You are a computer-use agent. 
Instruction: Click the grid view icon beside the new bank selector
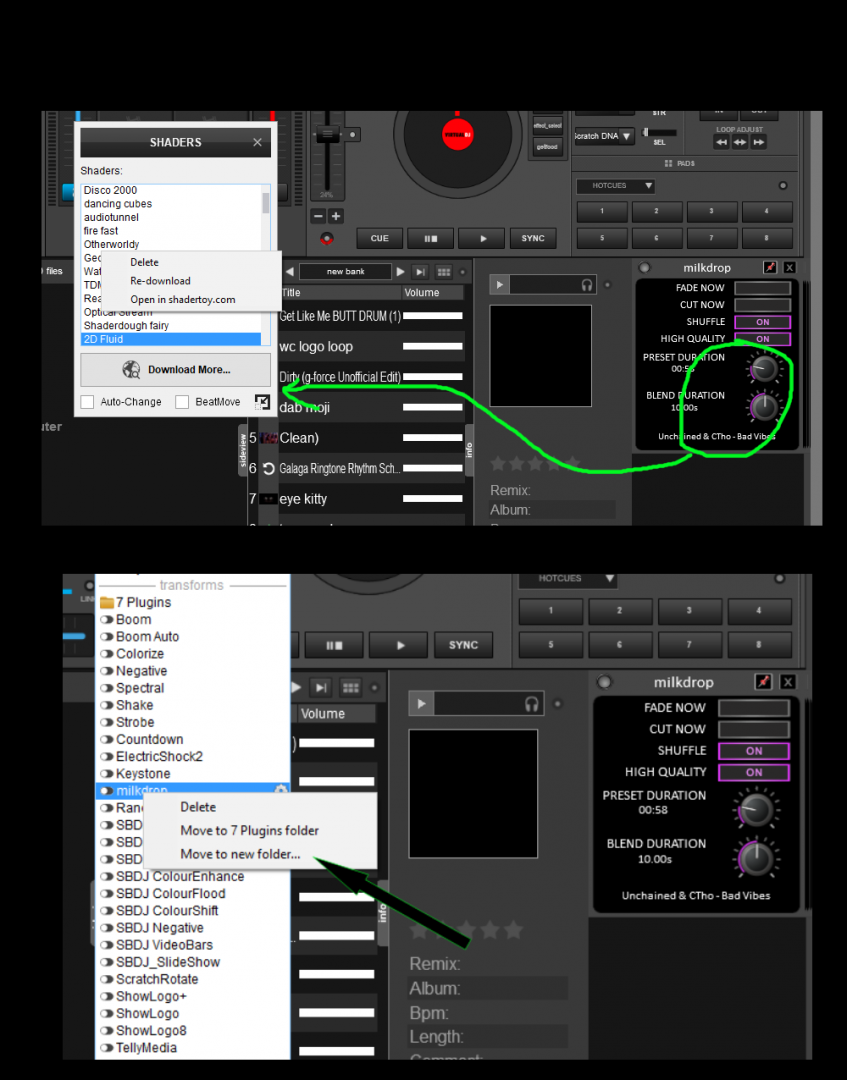[444, 272]
